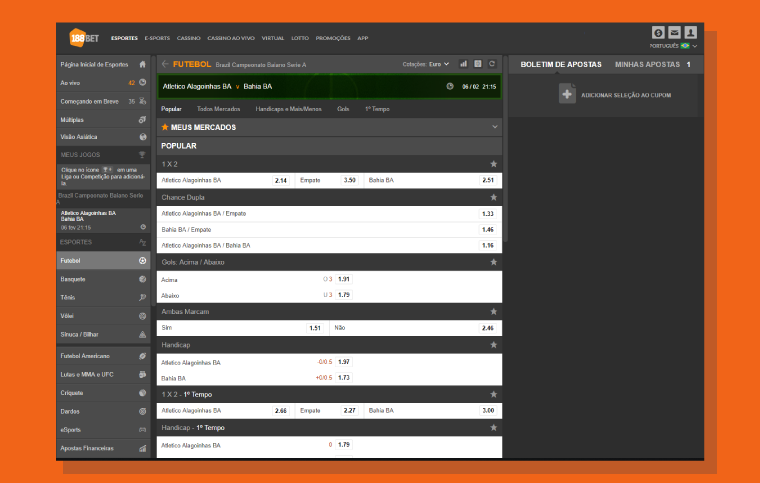Favorite the 1 X 2 market star
This screenshot has width=760, height=483.
click(x=493, y=164)
